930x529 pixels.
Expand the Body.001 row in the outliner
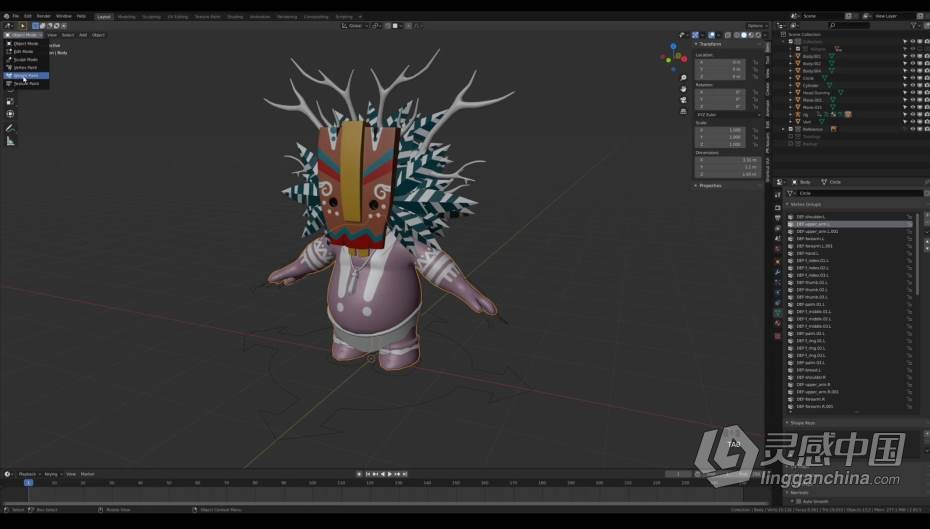coord(790,56)
